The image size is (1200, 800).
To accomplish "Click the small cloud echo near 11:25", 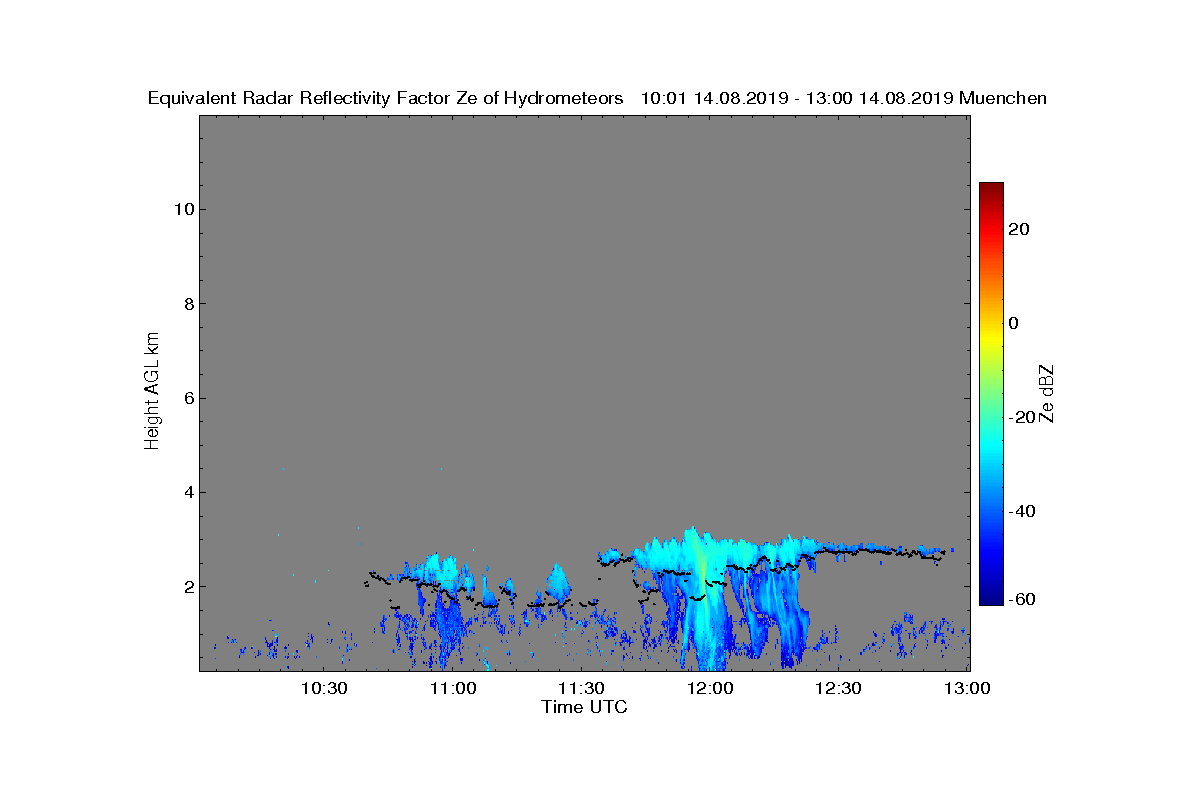I will (x=557, y=582).
